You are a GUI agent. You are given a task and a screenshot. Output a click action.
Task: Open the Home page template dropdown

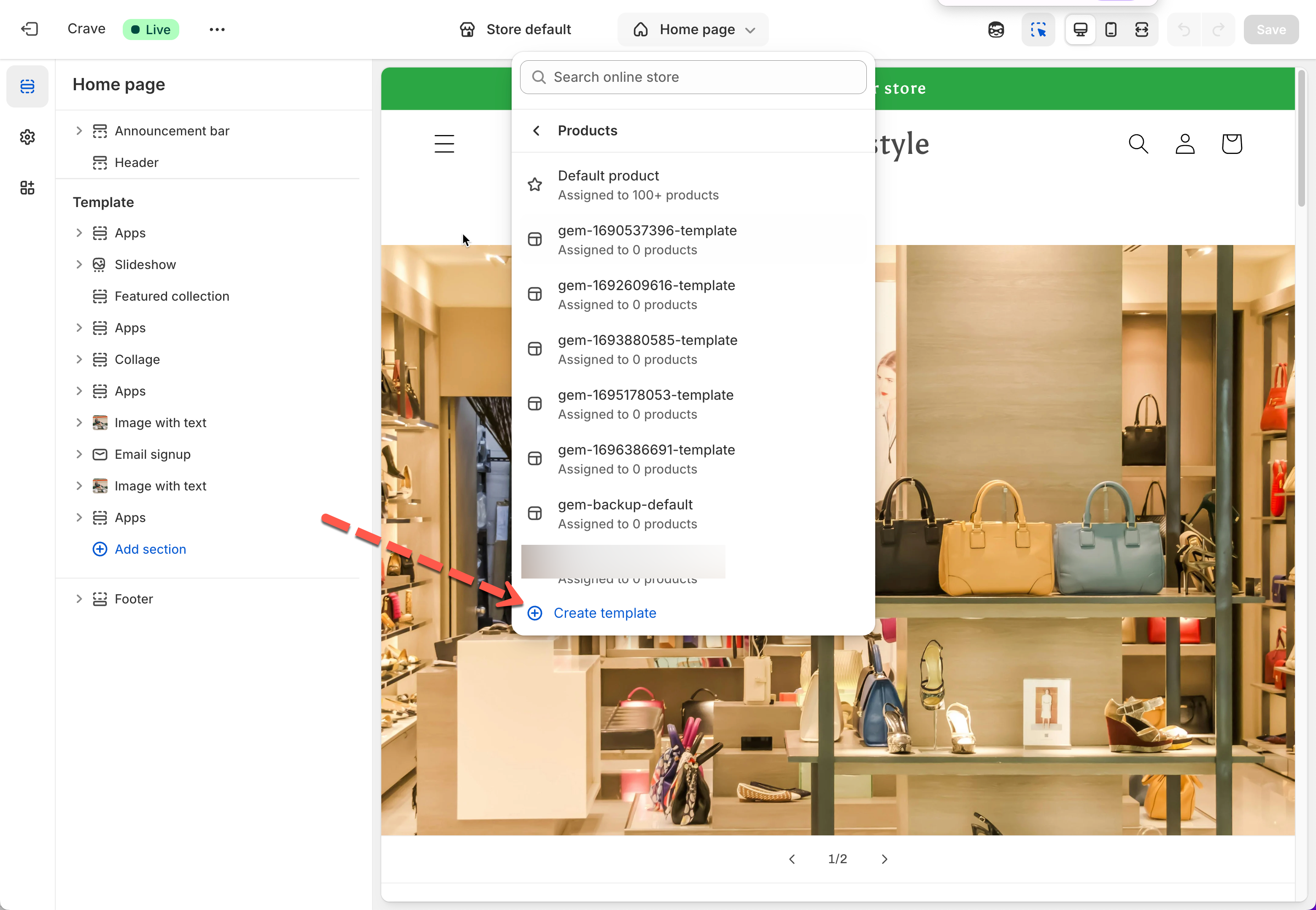point(693,30)
